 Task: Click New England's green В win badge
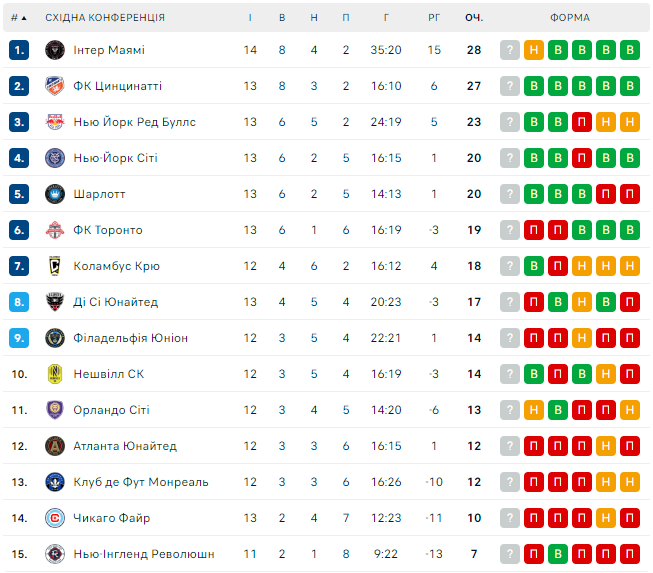[558, 554]
